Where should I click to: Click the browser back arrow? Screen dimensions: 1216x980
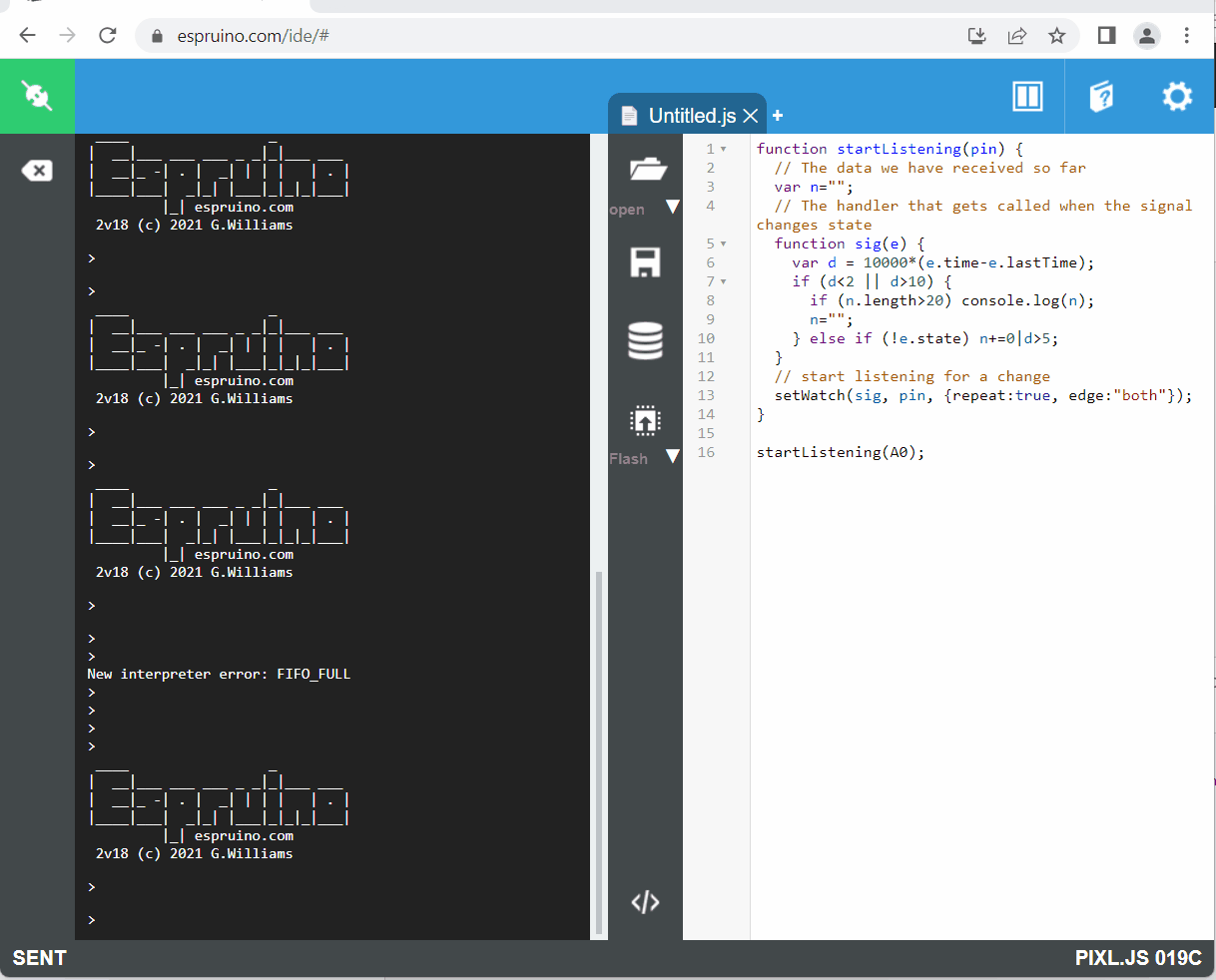coord(27,35)
